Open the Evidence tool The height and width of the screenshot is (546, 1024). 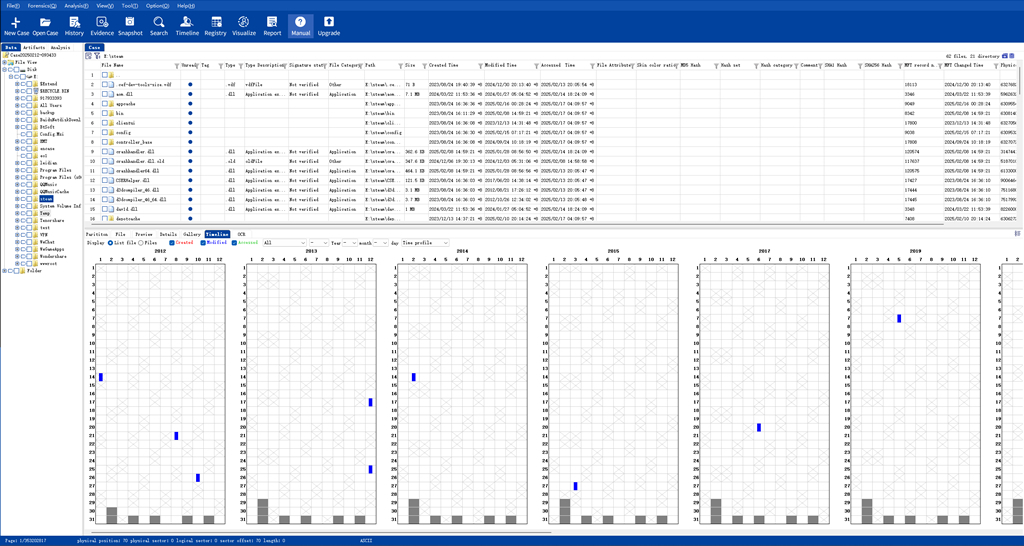pyautogui.click(x=102, y=25)
